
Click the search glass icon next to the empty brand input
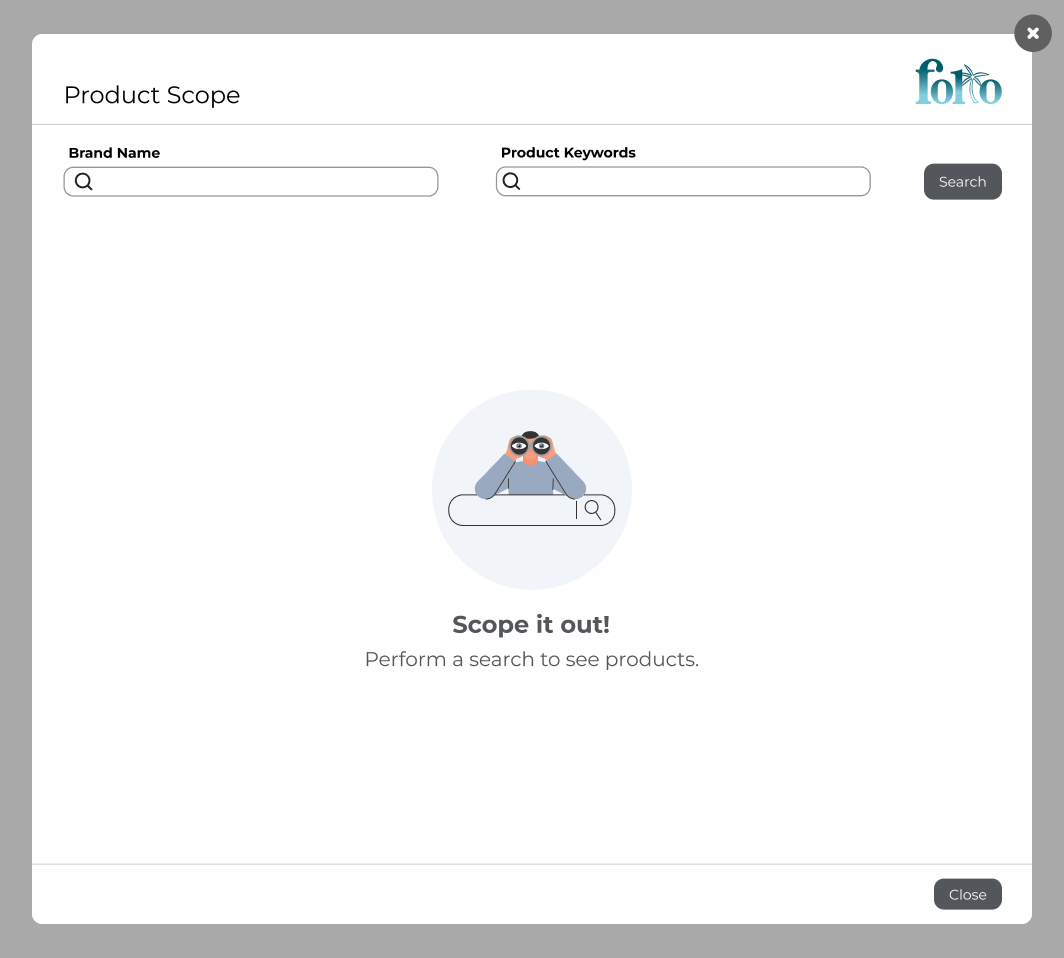click(x=84, y=182)
